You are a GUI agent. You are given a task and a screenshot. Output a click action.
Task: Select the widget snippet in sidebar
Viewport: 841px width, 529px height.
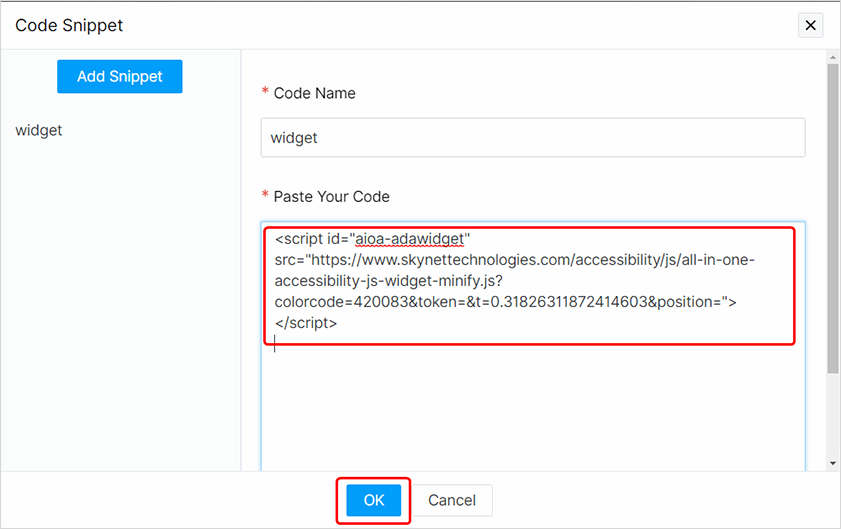coord(39,130)
